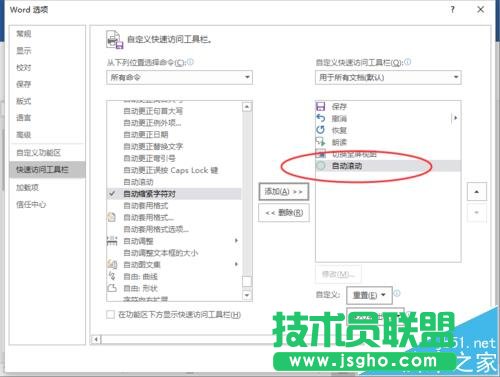The height and width of the screenshot is (377, 500).
Task: Click the horizontal scrollbar left arrow at bottom
Action: 96,339
